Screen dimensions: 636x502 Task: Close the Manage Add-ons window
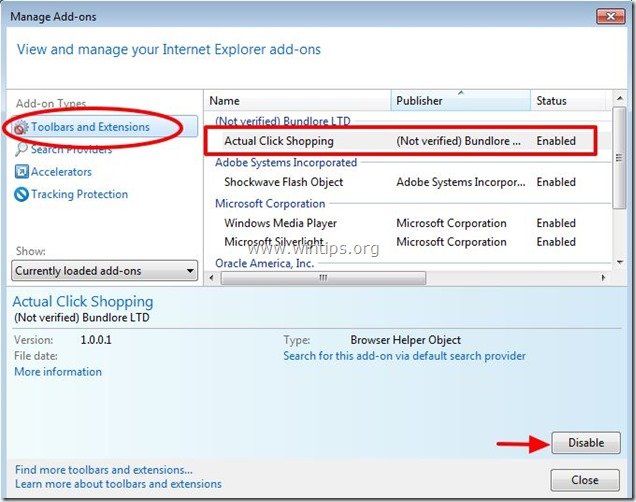click(610, 17)
